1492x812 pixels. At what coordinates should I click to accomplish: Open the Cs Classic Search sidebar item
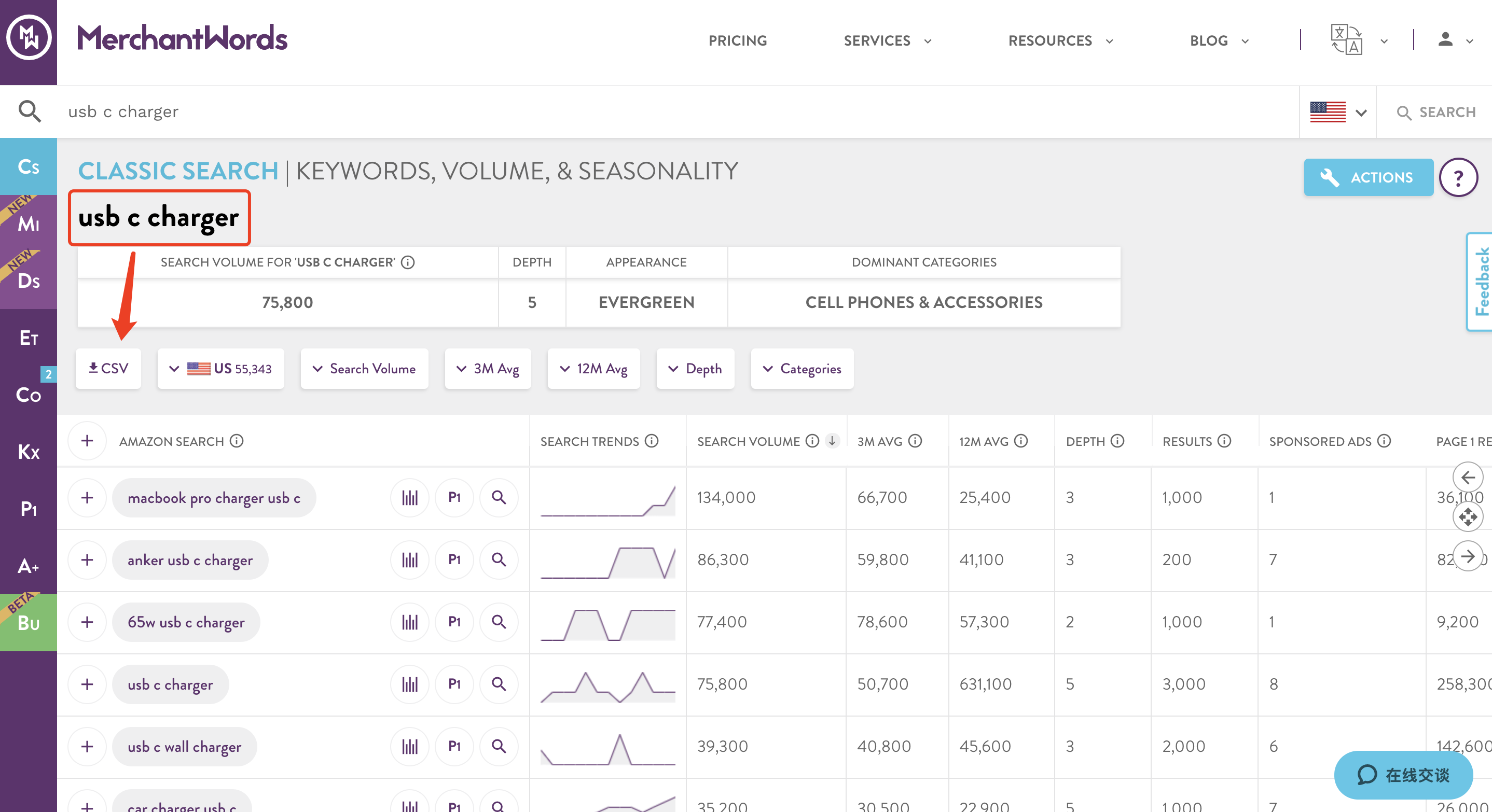29,166
